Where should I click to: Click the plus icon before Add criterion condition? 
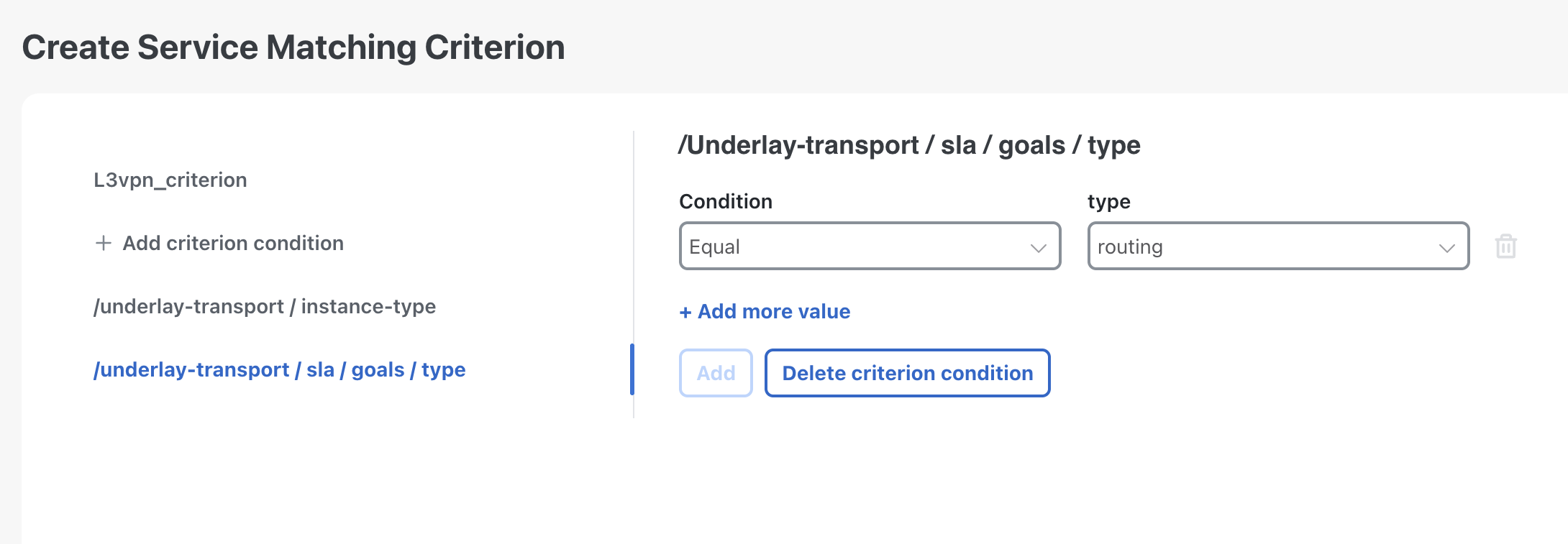[104, 244]
